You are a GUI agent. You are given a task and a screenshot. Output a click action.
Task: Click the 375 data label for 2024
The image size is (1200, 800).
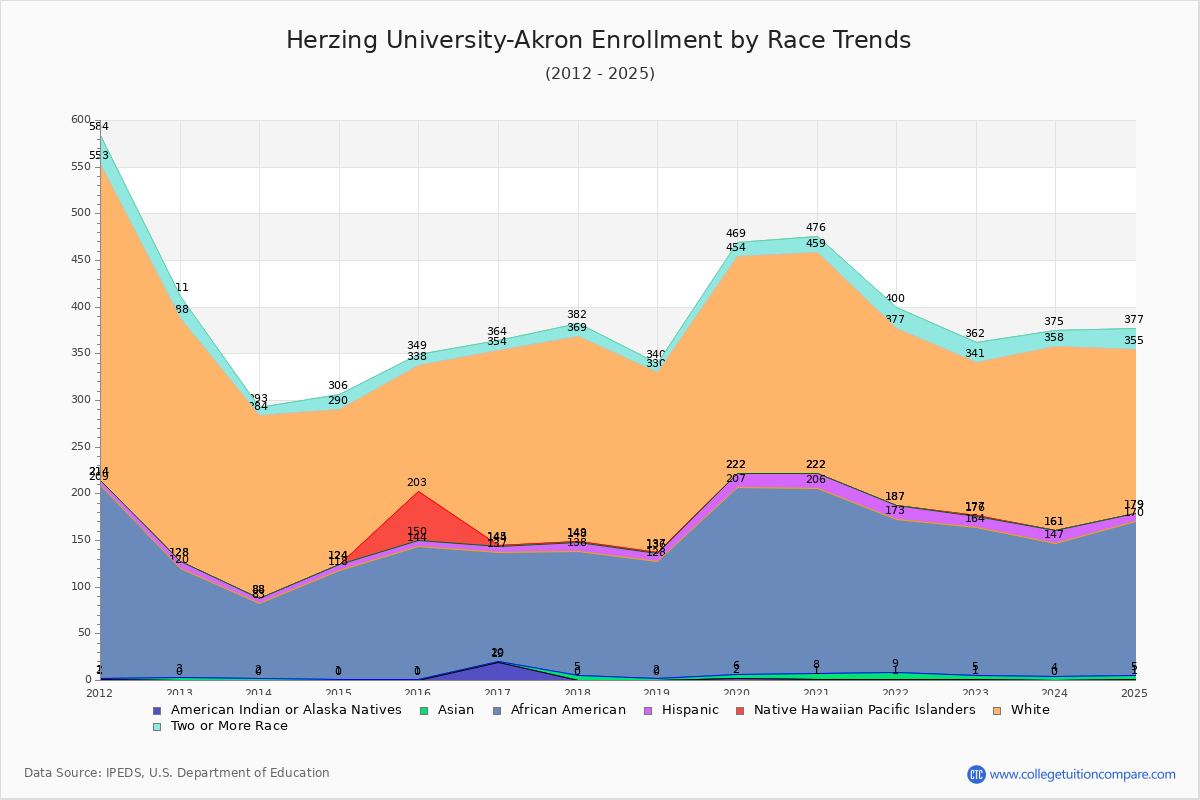(x=1055, y=322)
